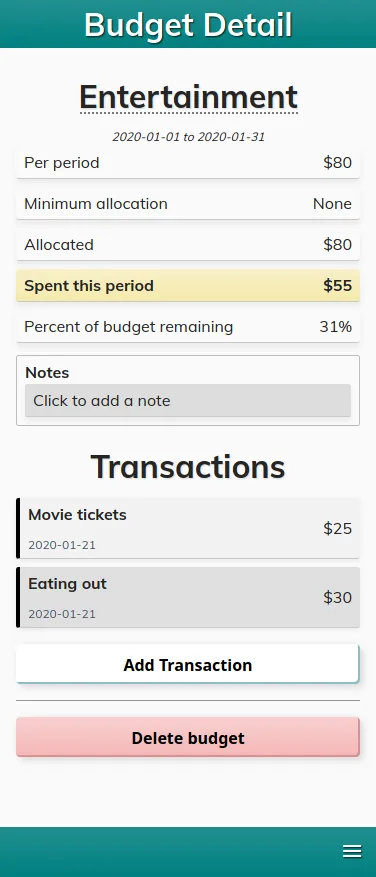376x877 pixels.
Task: Click the note input field
Action: tap(188, 400)
